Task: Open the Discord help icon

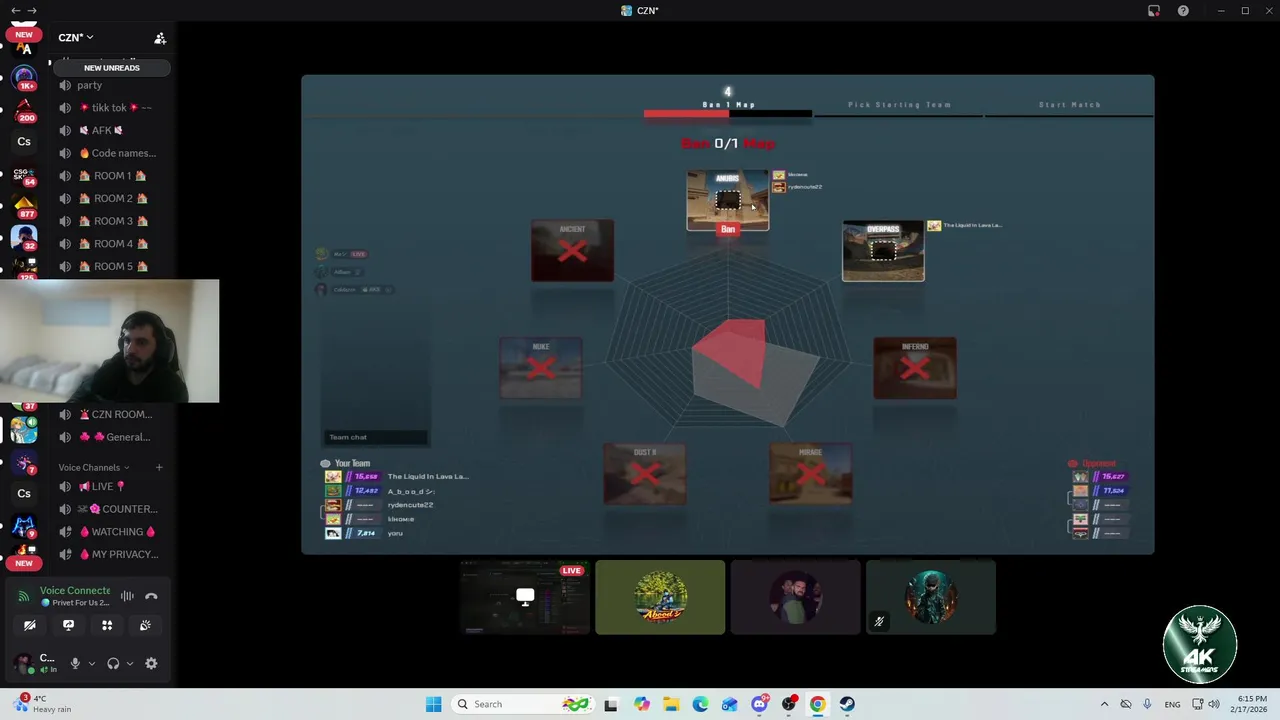Action: (1183, 11)
